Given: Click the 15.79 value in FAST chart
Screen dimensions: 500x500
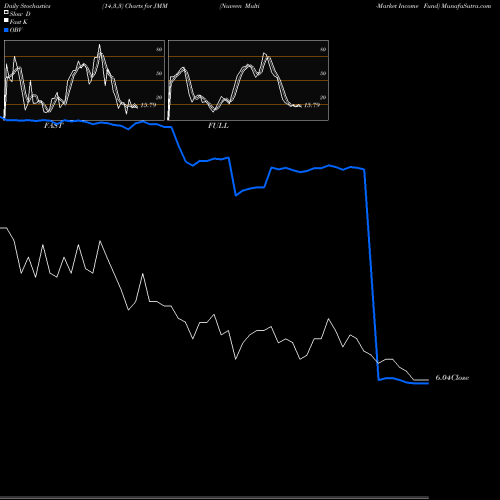Looking at the screenshot, I should click(x=148, y=105).
